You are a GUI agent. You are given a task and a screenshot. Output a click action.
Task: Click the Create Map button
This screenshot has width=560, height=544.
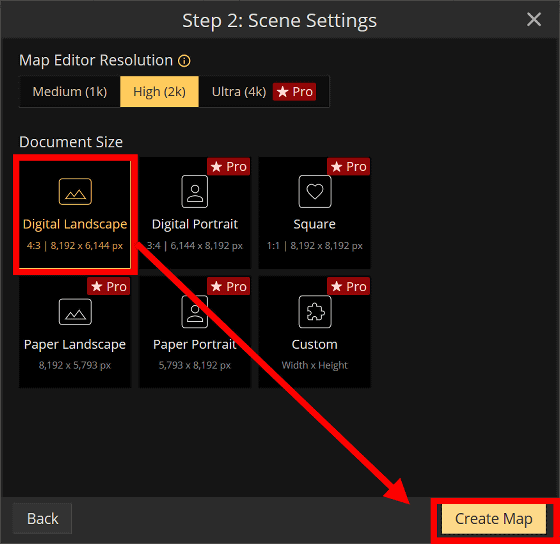[494, 519]
